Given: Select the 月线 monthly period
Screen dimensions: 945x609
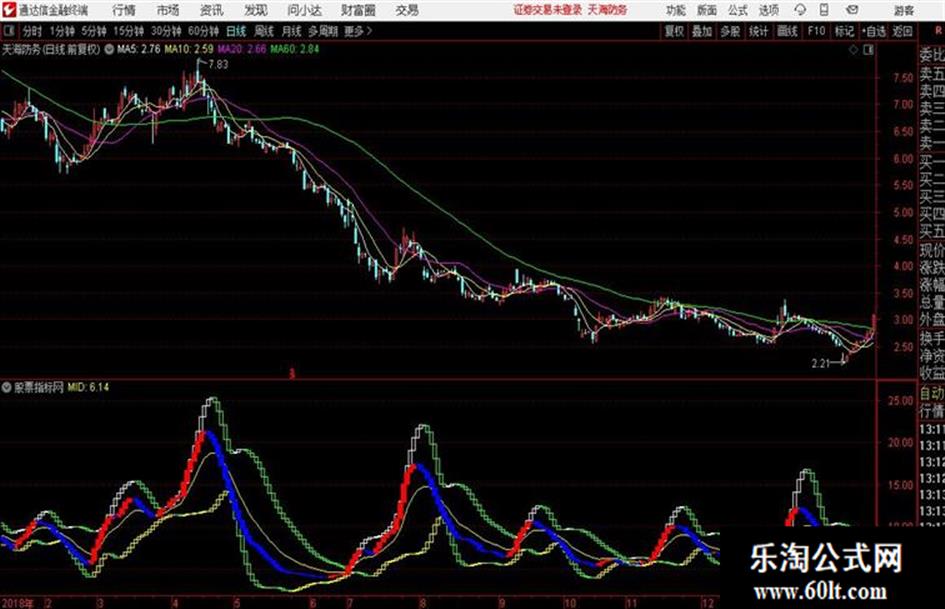Looking at the screenshot, I should coord(292,31).
